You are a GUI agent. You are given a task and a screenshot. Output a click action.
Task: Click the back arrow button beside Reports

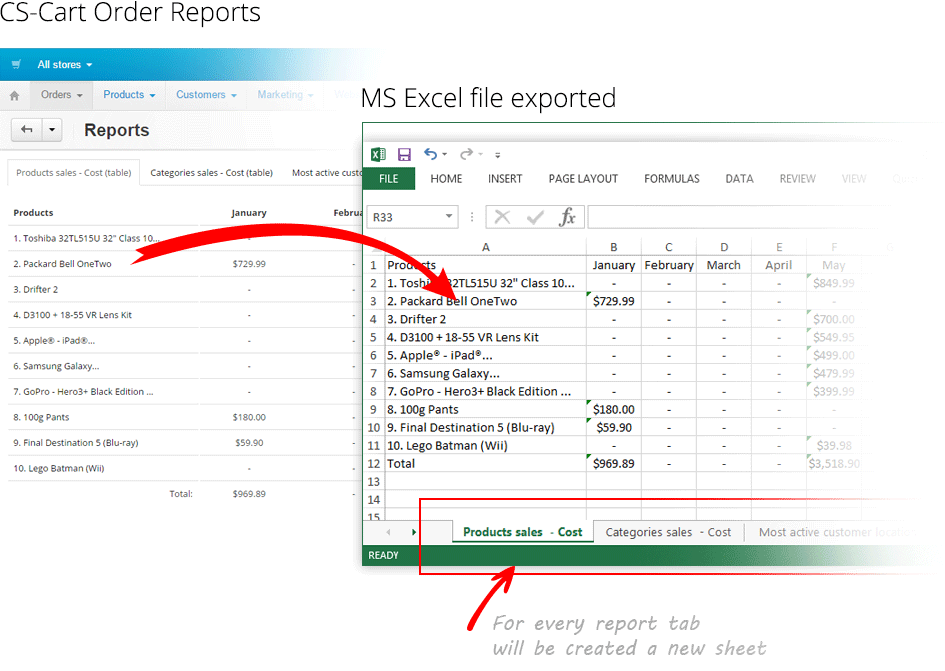[26, 129]
